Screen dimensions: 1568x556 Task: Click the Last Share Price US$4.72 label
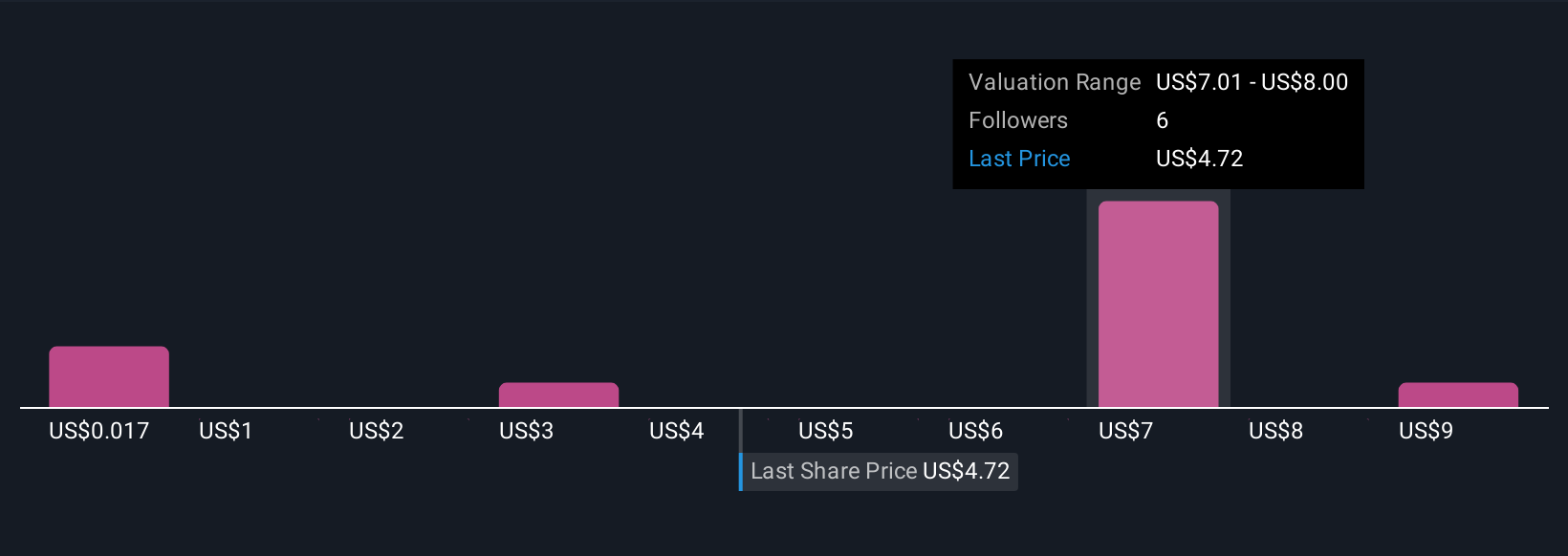coord(880,471)
